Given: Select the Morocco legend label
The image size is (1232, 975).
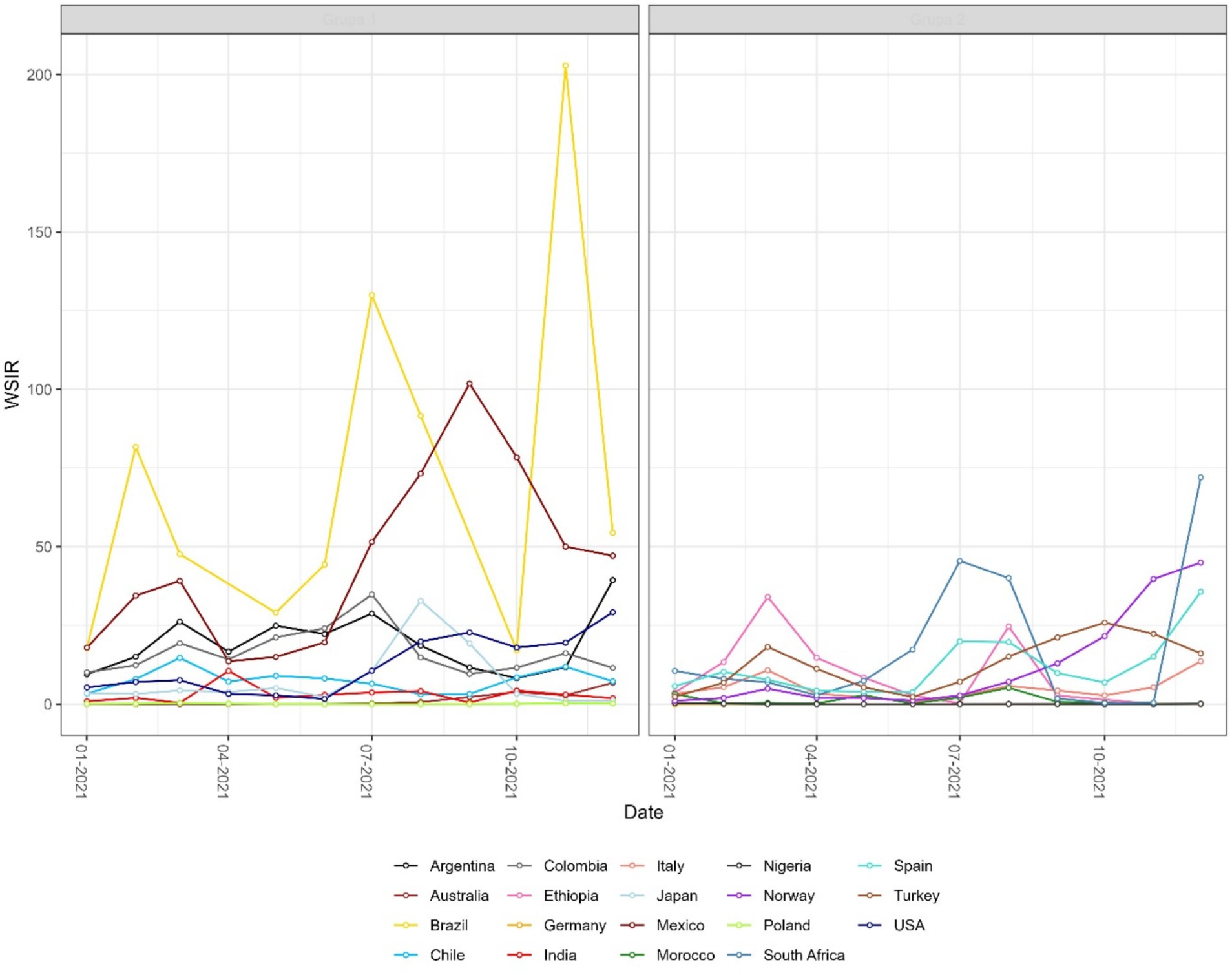Looking at the screenshot, I should click(x=685, y=955).
